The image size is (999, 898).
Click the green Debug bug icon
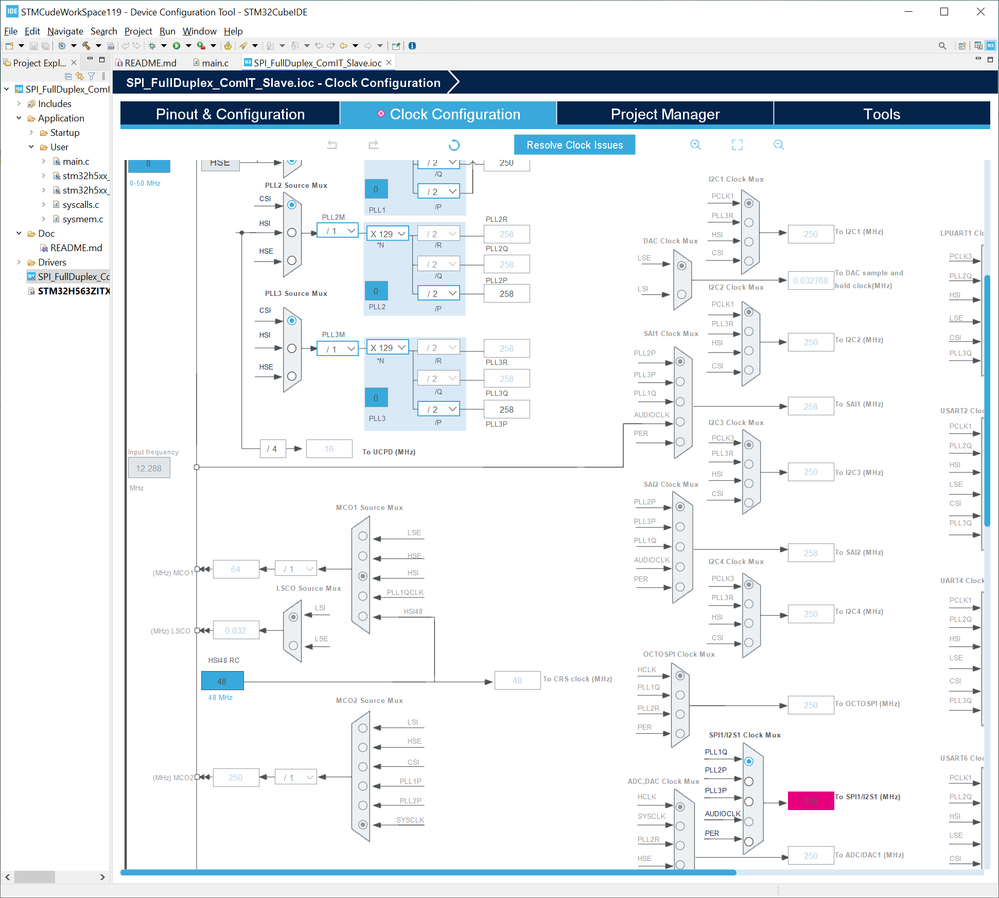[152, 46]
